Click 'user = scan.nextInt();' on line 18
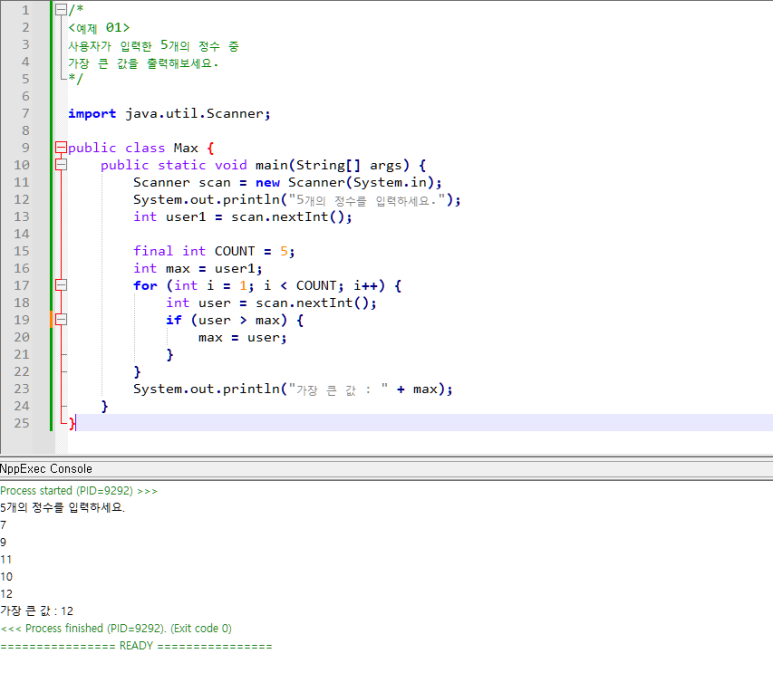 pyautogui.click(x=287, y=303)
